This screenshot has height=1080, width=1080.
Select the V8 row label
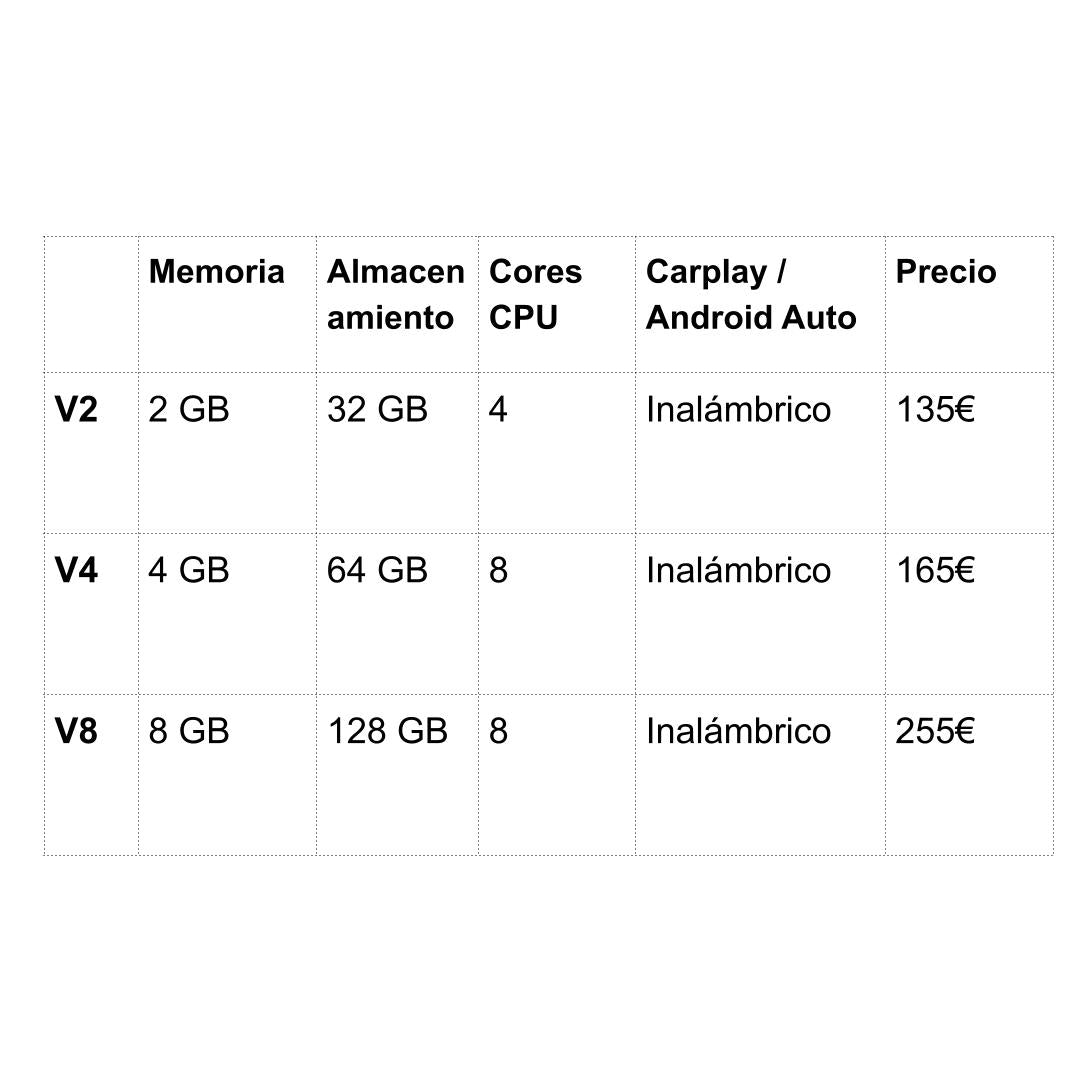[x=76, y=732]
